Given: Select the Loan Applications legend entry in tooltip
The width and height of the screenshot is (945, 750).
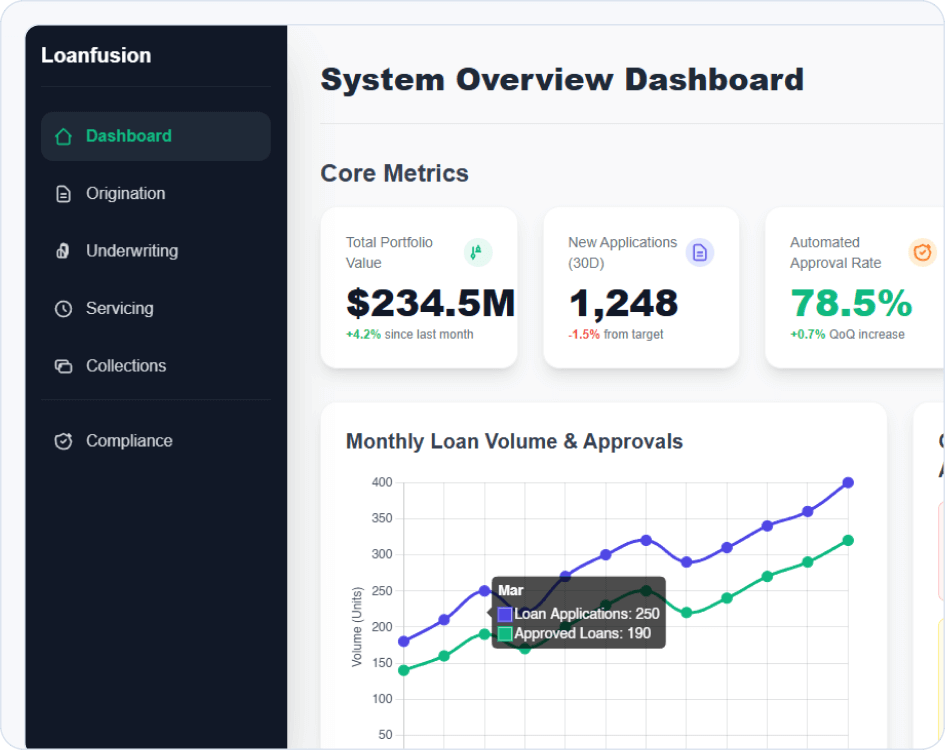Looking at the screenshot, I should (x=577, y=614).
